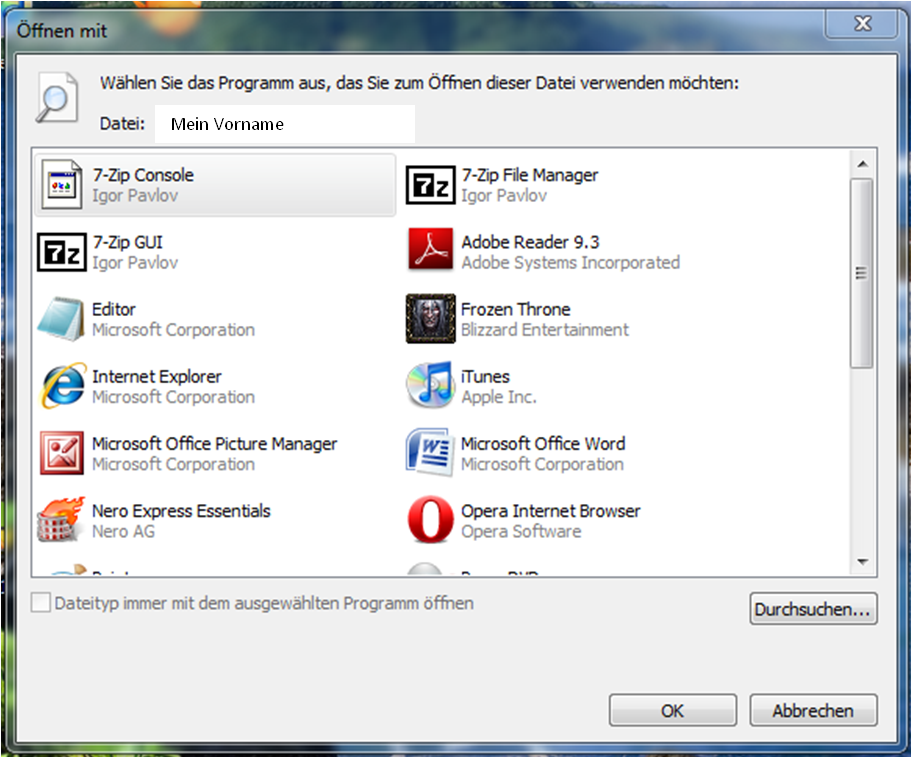Click the 'Adobe Reader 9.3' name text

(530, 242)
